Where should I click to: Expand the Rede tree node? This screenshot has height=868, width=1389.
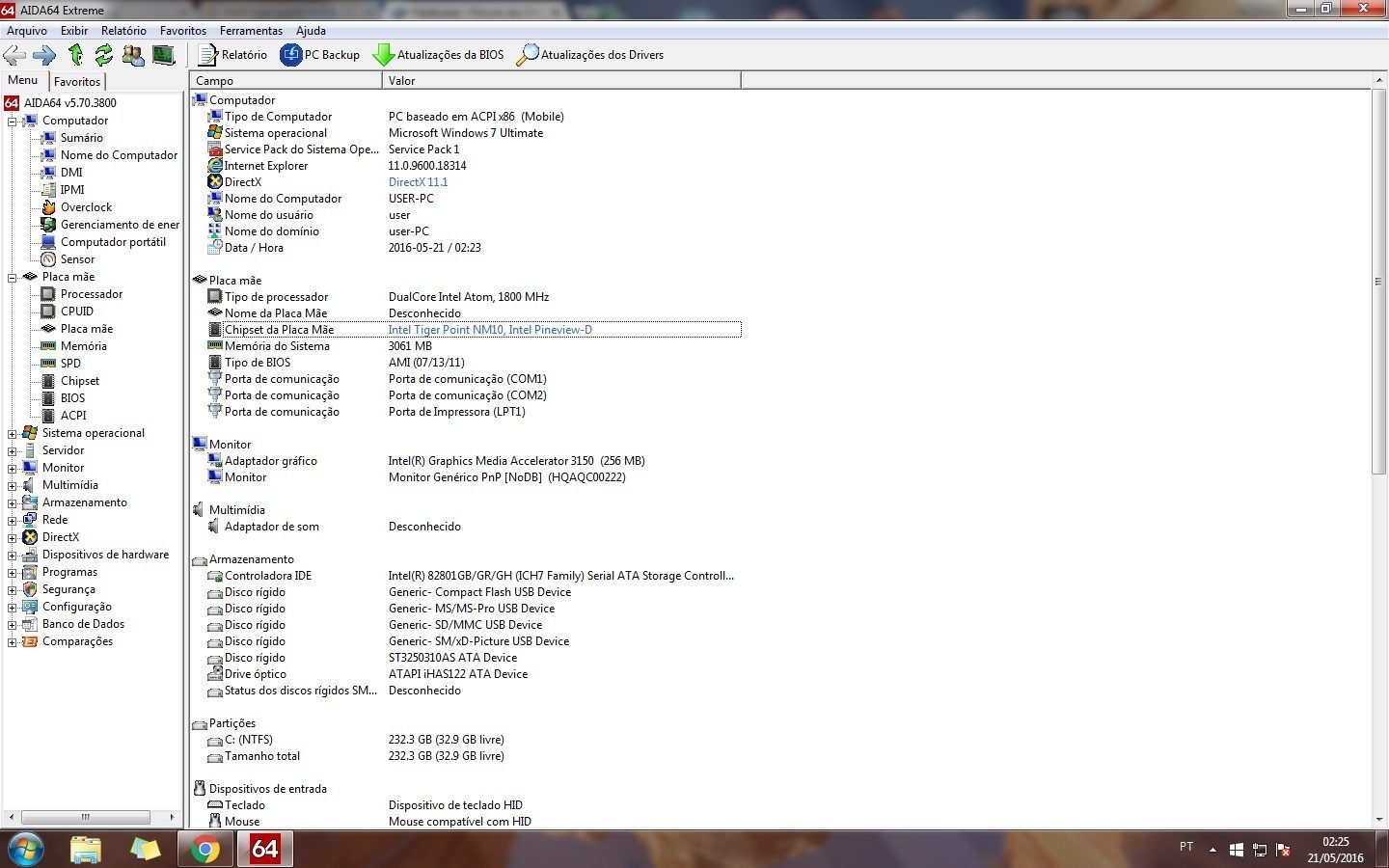click(x=13, y=520)
